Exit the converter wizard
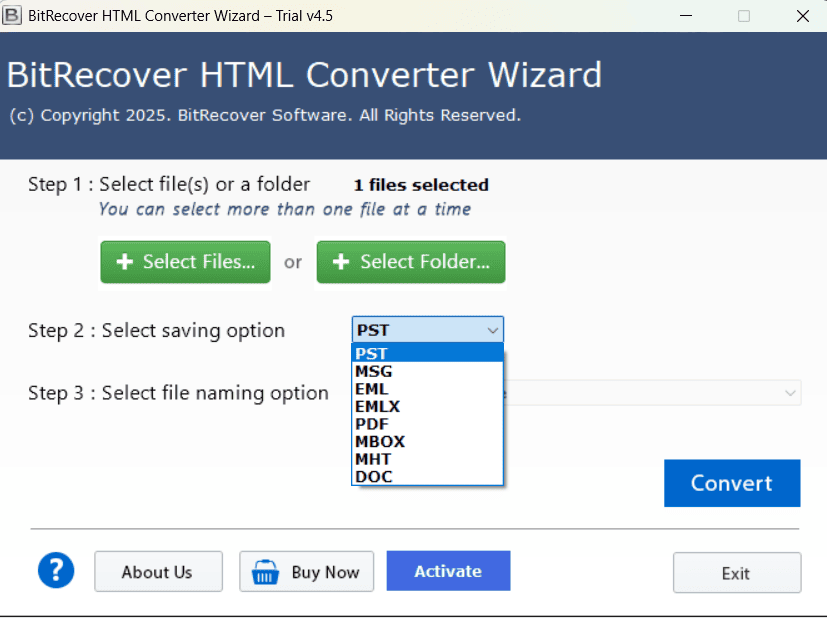 (737, 573)
